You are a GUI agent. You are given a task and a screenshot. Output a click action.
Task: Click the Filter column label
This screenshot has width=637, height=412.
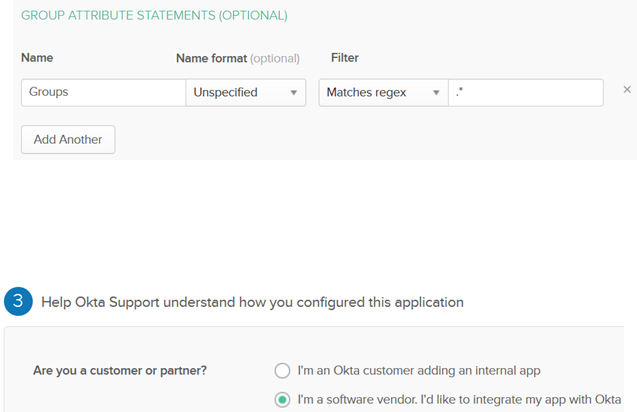345,58
